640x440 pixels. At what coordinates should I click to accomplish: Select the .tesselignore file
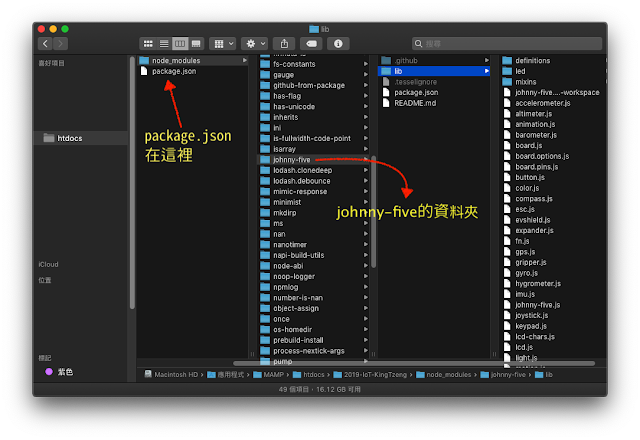tap(434, 82)
